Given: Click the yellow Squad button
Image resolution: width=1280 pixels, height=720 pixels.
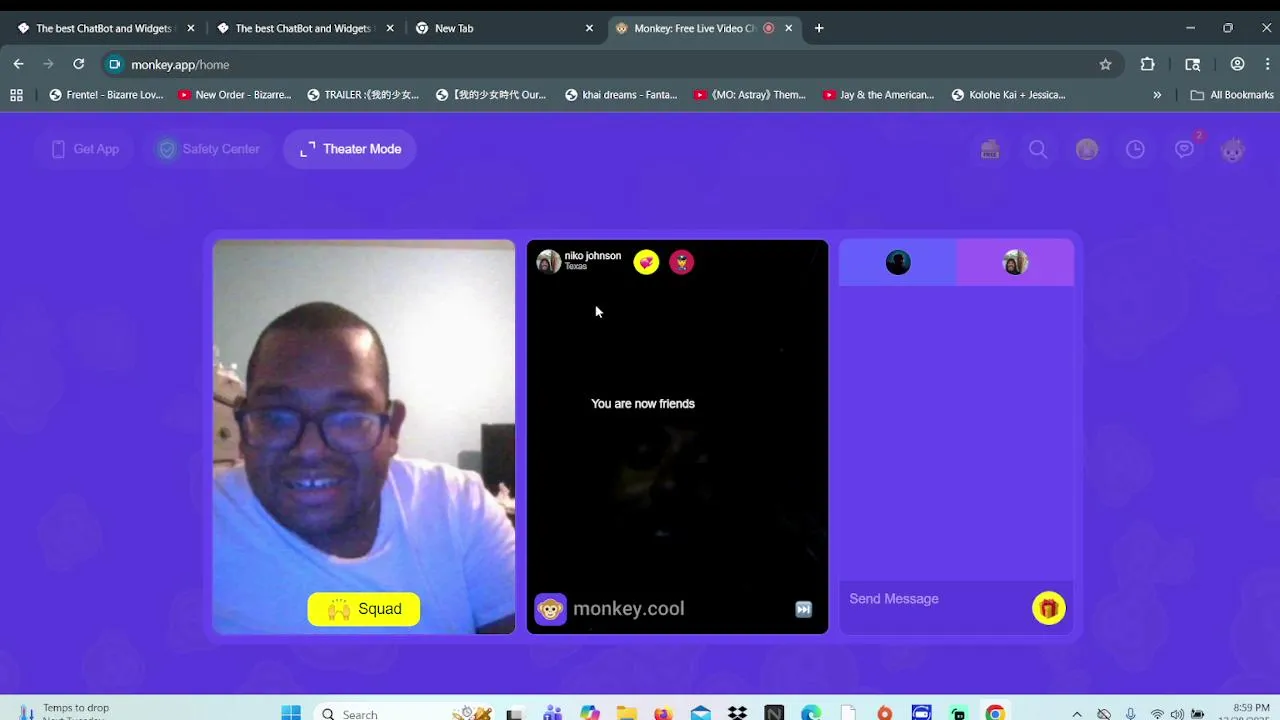Looking at the screenshot, I should pos(364,609).
